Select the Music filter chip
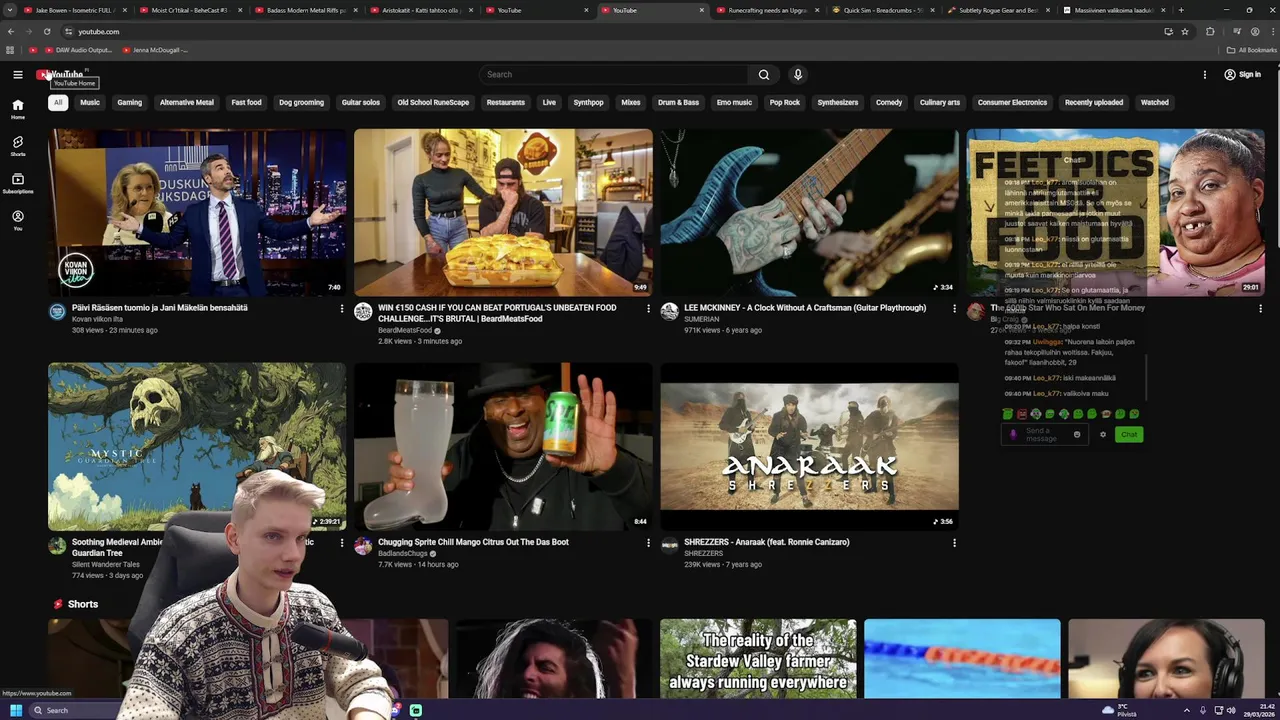The height and width of the screenshot is (720, 1280). pyautogui.click(x=90, y=102)
